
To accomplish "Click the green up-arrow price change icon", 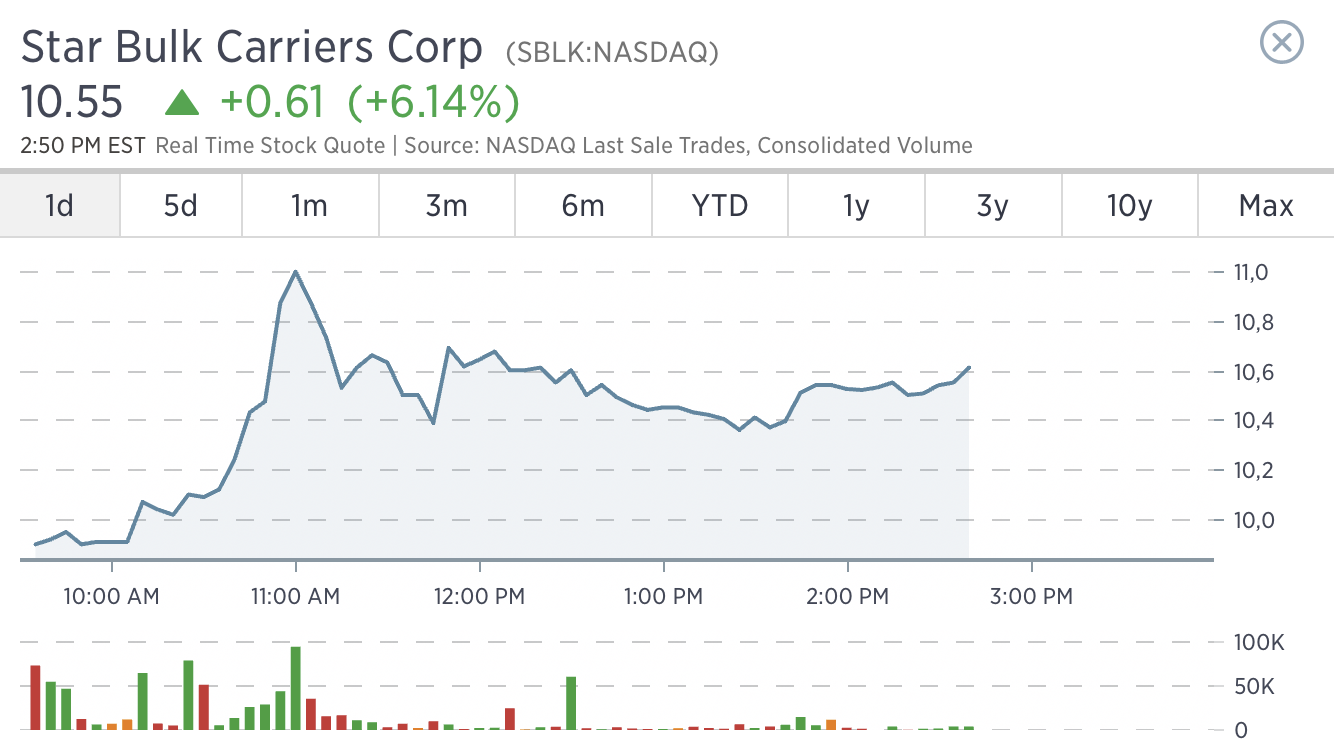I will coord(181,102).
